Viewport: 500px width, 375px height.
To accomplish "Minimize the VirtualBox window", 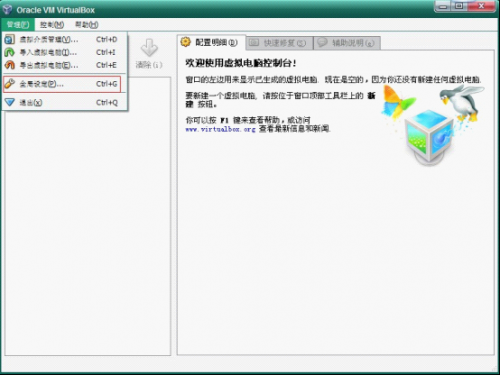I will coord(443,6).
